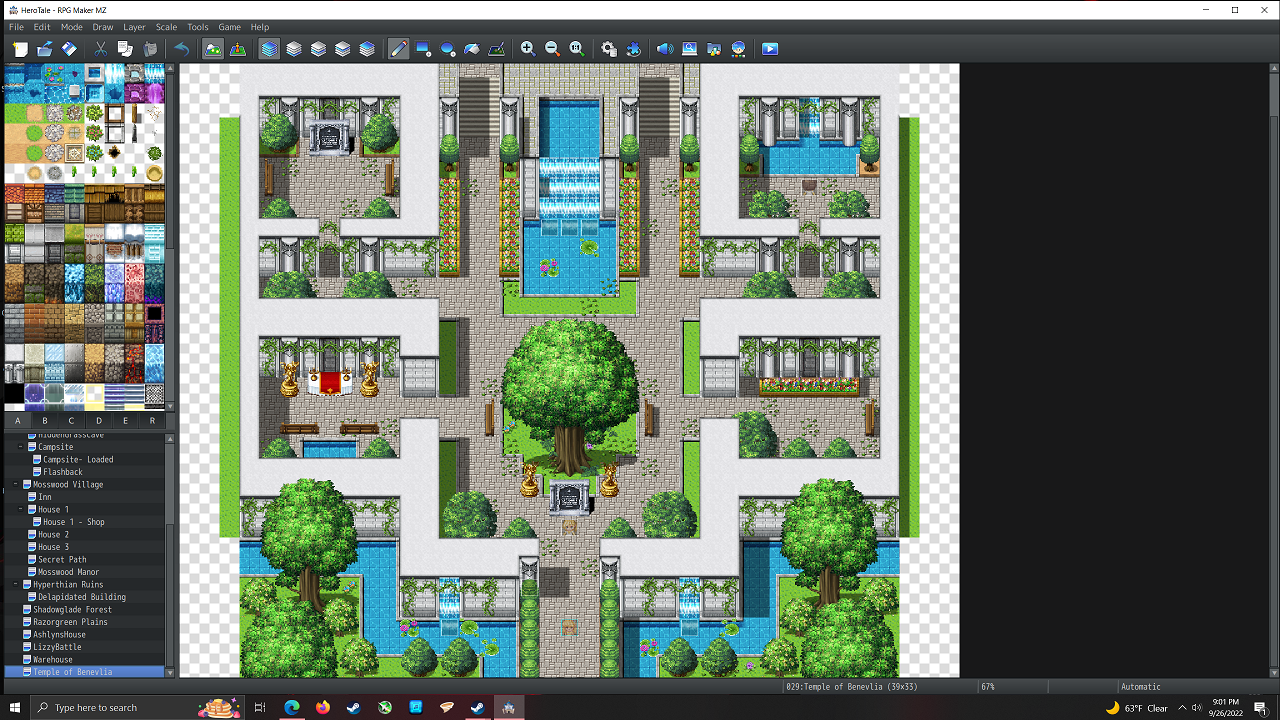Image resolution: width=1280 pixels, height=720 pixels.
Task: Switch to tileset tab C
Action: [x=71, y=421]
